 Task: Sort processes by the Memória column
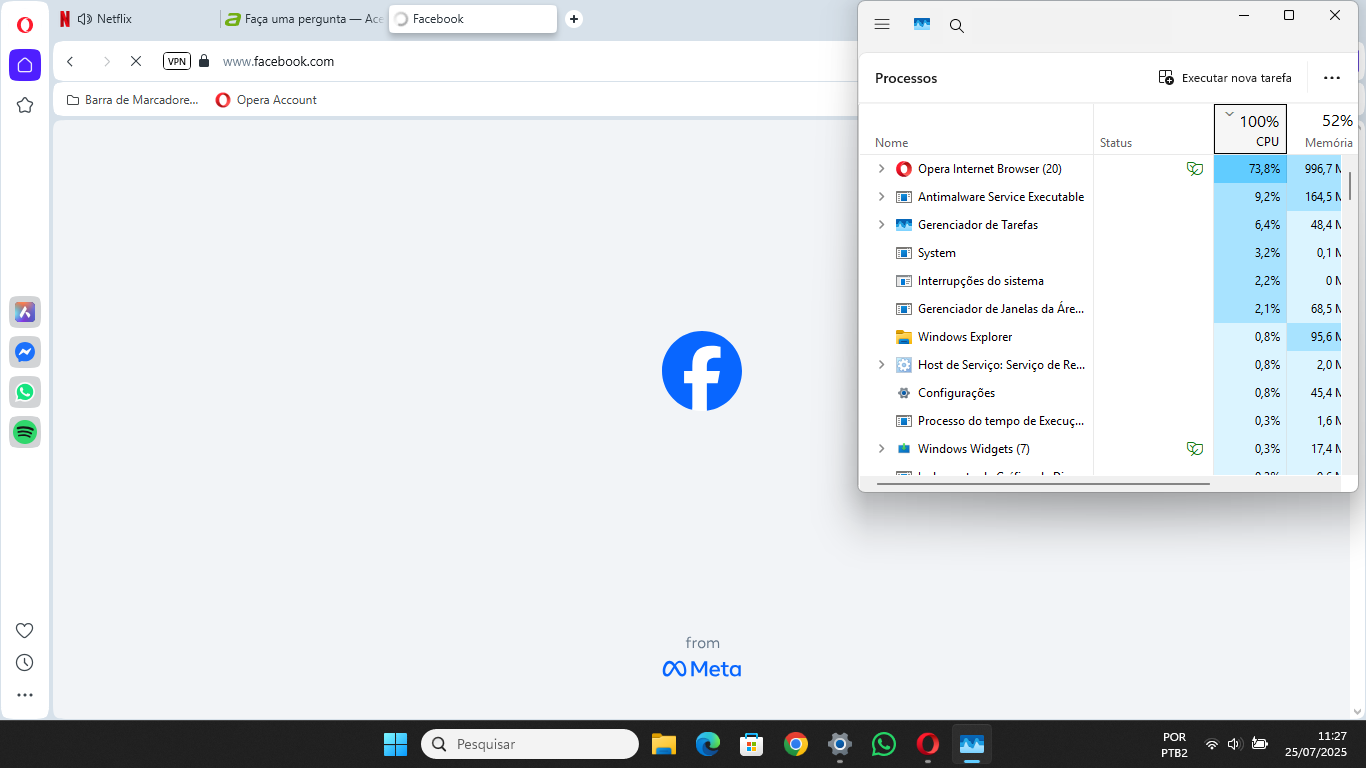coord(1322,129)
